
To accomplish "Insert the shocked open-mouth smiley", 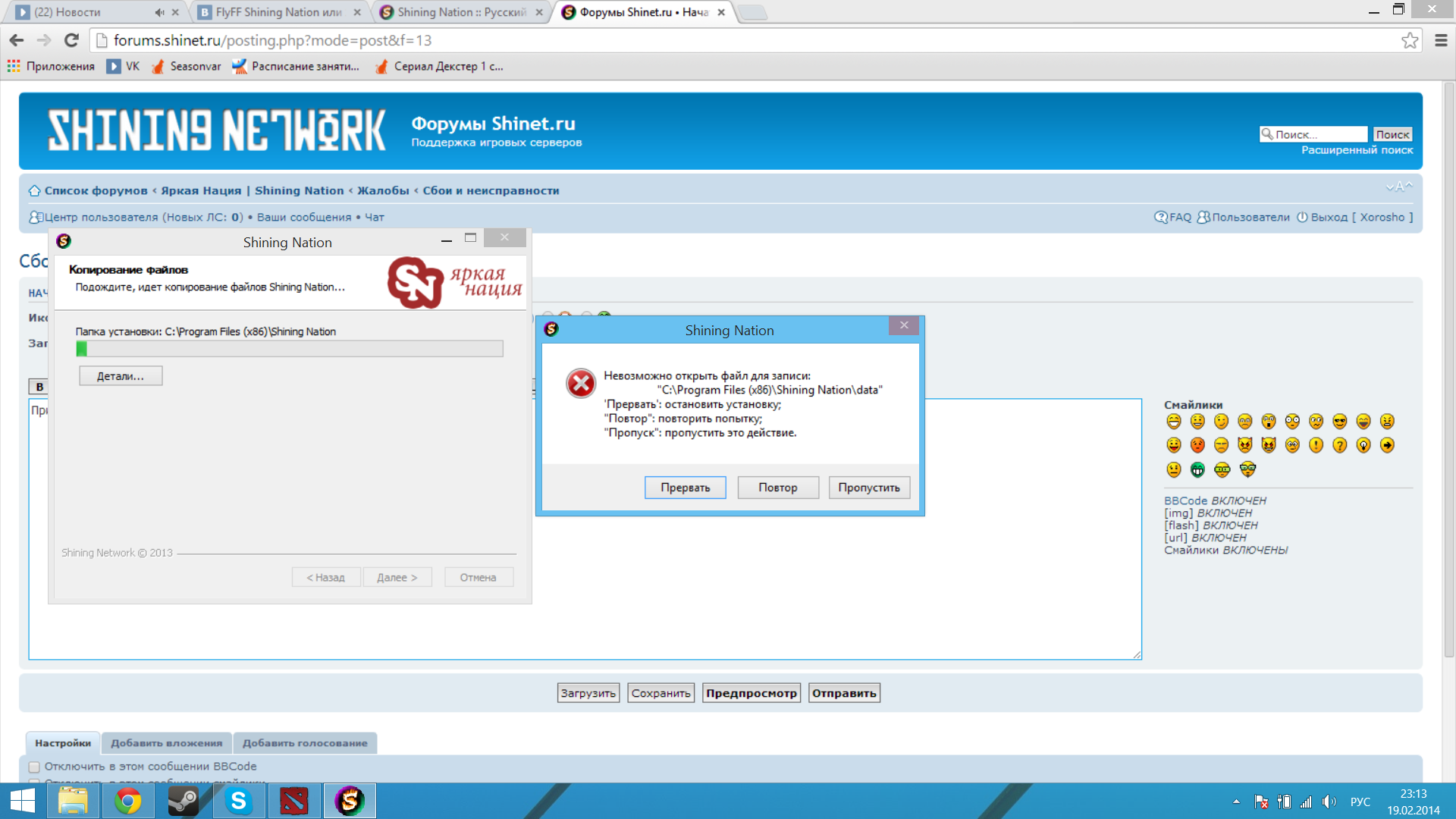I will coord(1269,422).
